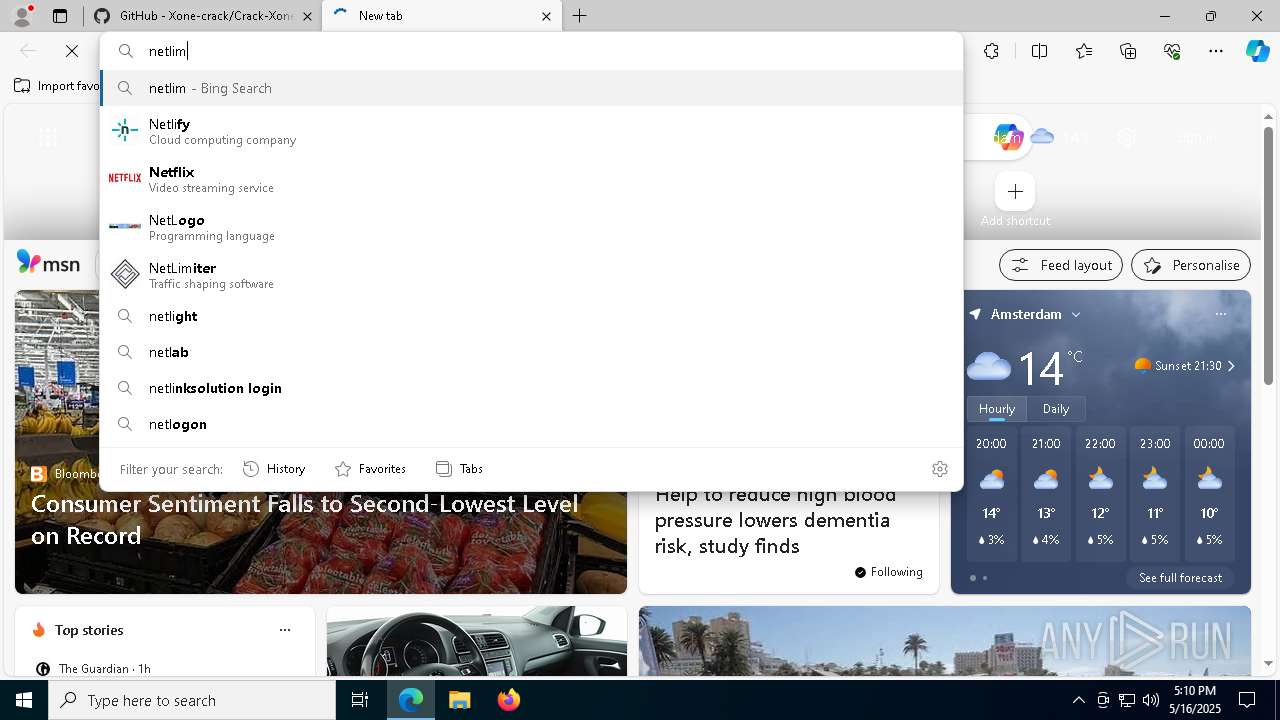Select netlim Bing Search suggestion
This screenshot has height=720, width=1280.
[532, 88]
